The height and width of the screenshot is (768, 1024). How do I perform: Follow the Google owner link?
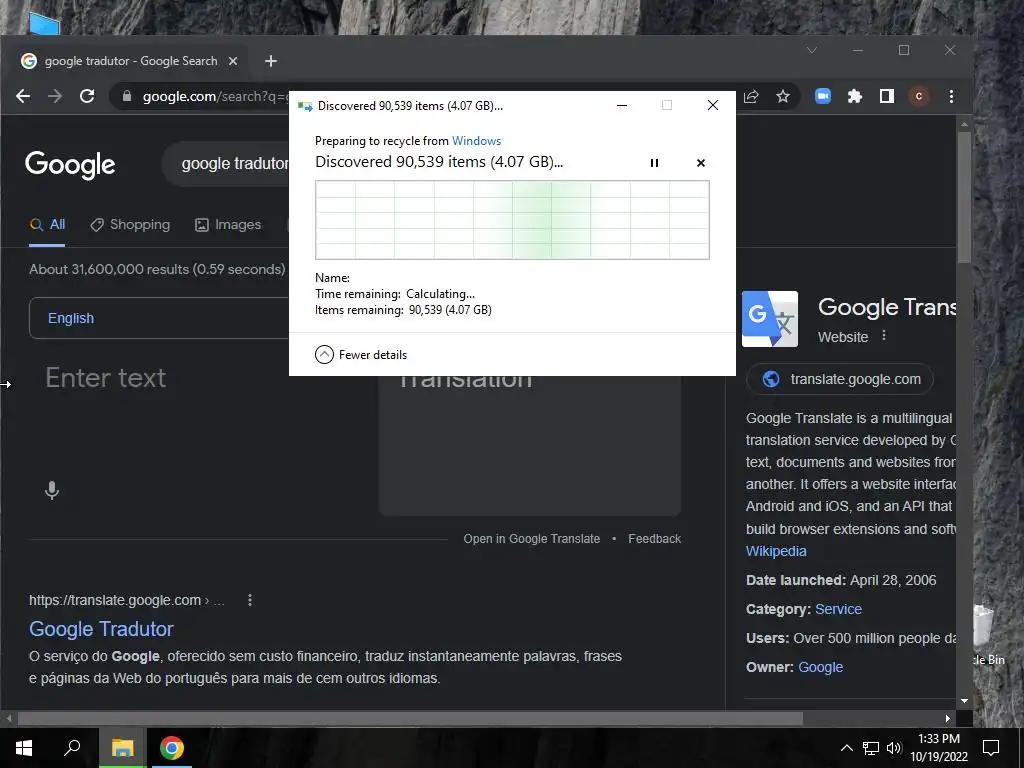(x=820, y=667)
